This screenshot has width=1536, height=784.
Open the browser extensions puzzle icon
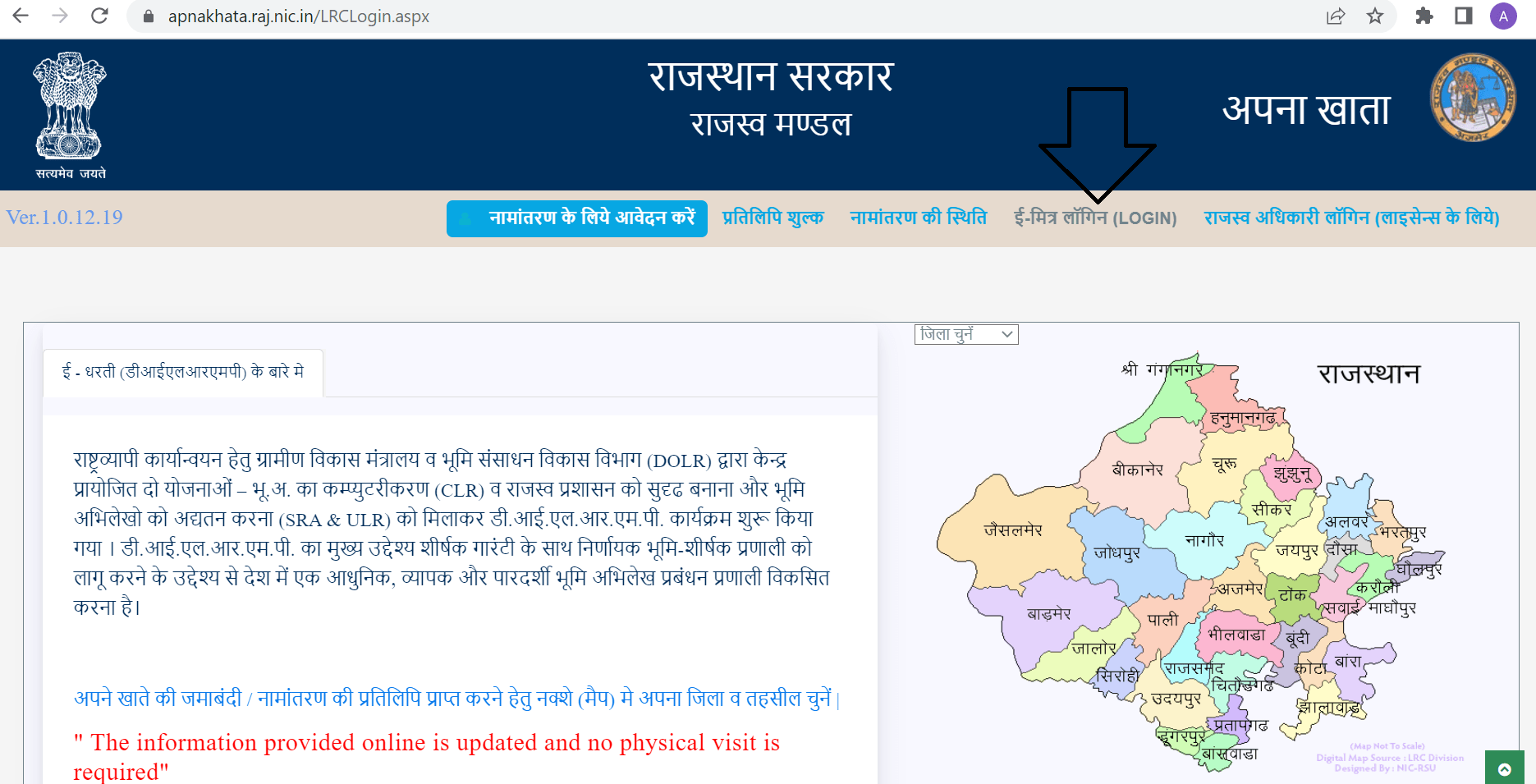[1425, 16]
